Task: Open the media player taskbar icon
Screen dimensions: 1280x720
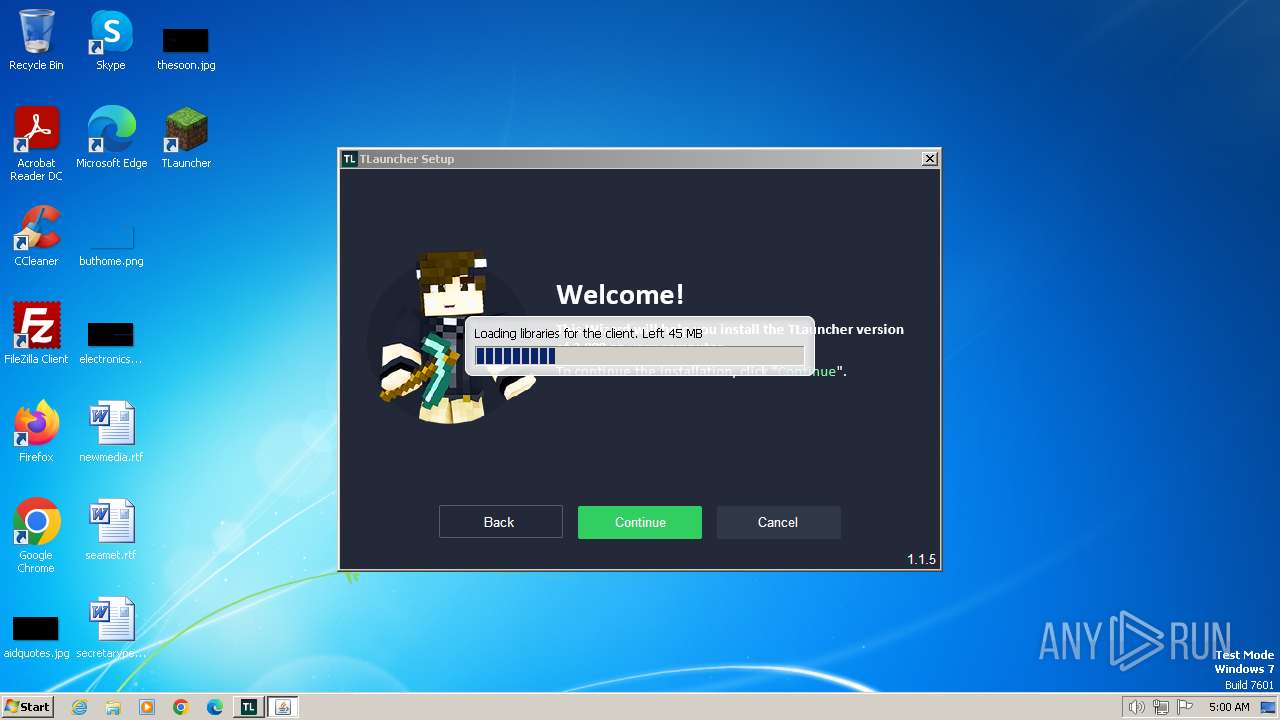Action: [x=147, y=707]
